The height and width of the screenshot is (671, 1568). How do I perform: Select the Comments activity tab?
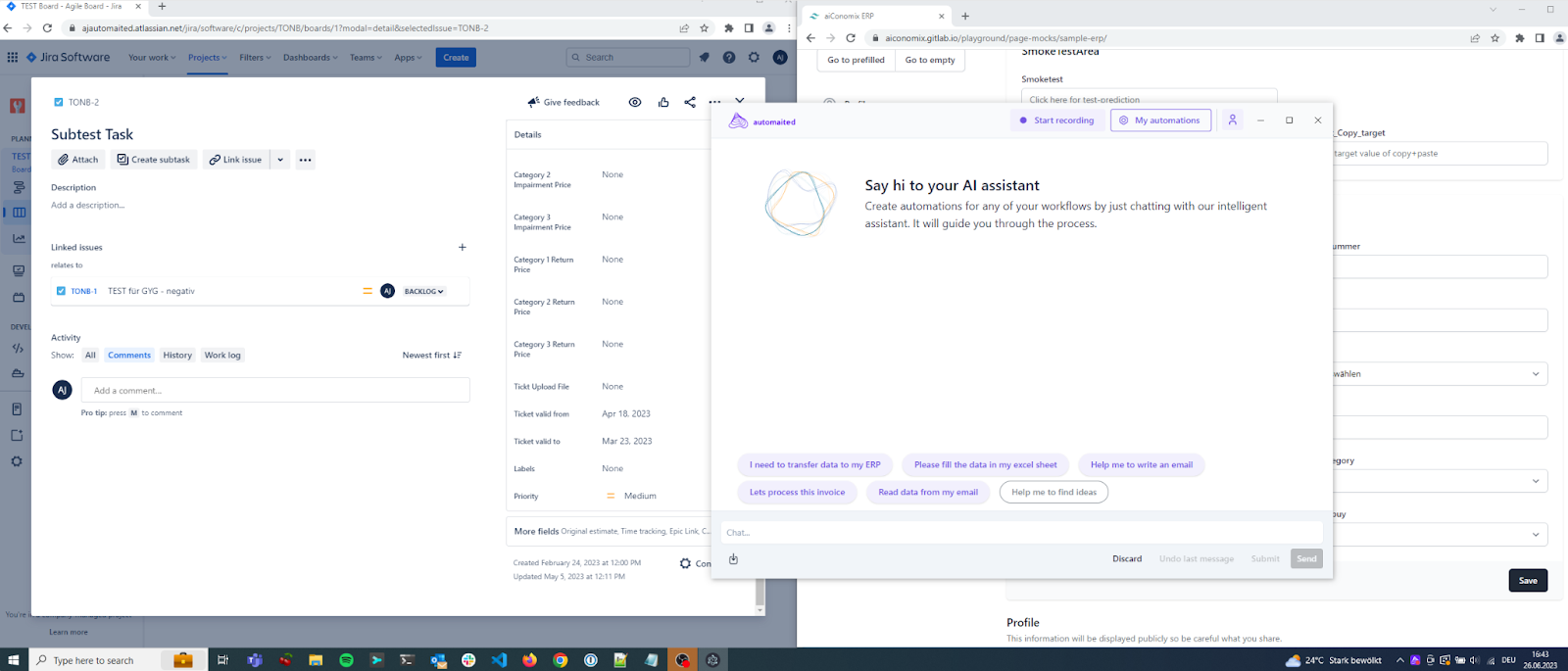[129, 356]
